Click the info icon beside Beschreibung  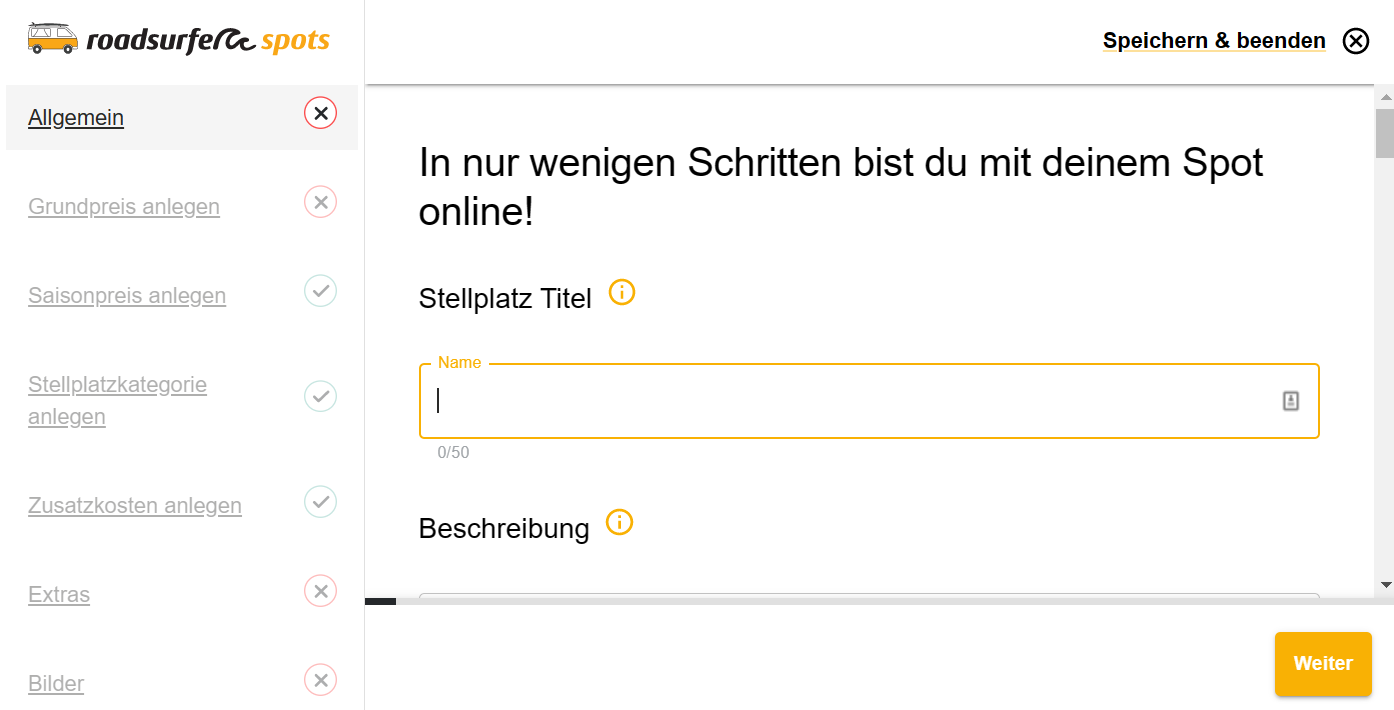(620, 523)
